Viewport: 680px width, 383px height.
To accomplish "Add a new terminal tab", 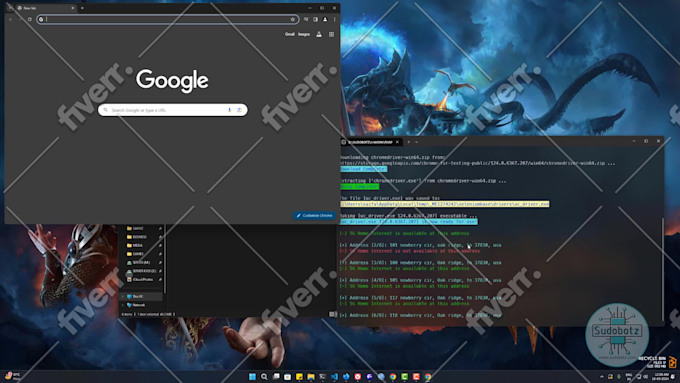I will [x=409, y=142].
